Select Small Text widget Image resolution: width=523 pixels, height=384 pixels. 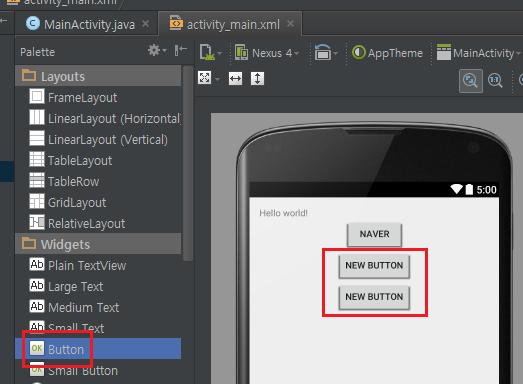pos(98,328)
